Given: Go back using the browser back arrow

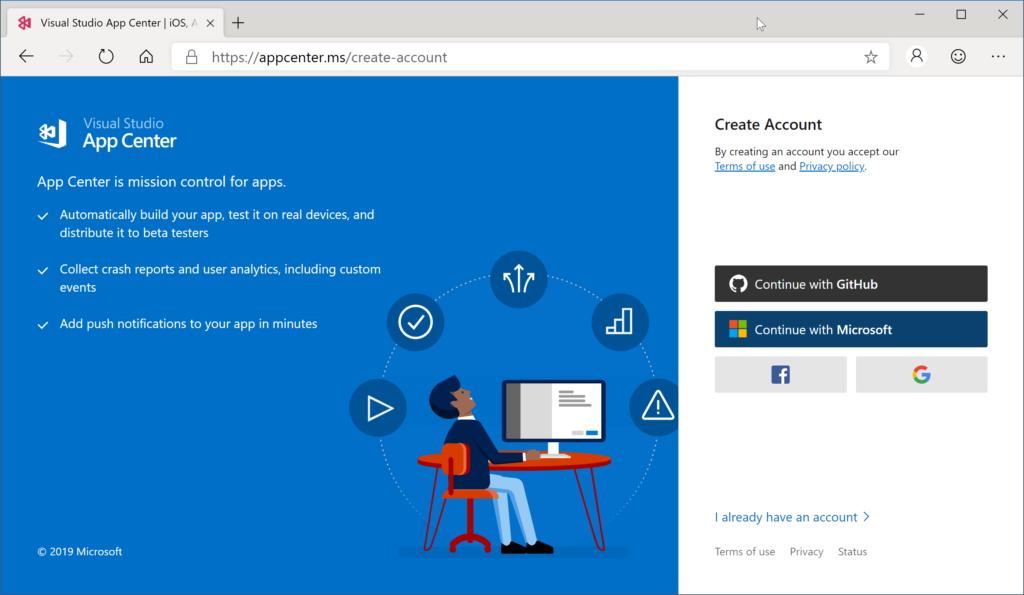Looking at the screenshot, I should coord(27,57).
